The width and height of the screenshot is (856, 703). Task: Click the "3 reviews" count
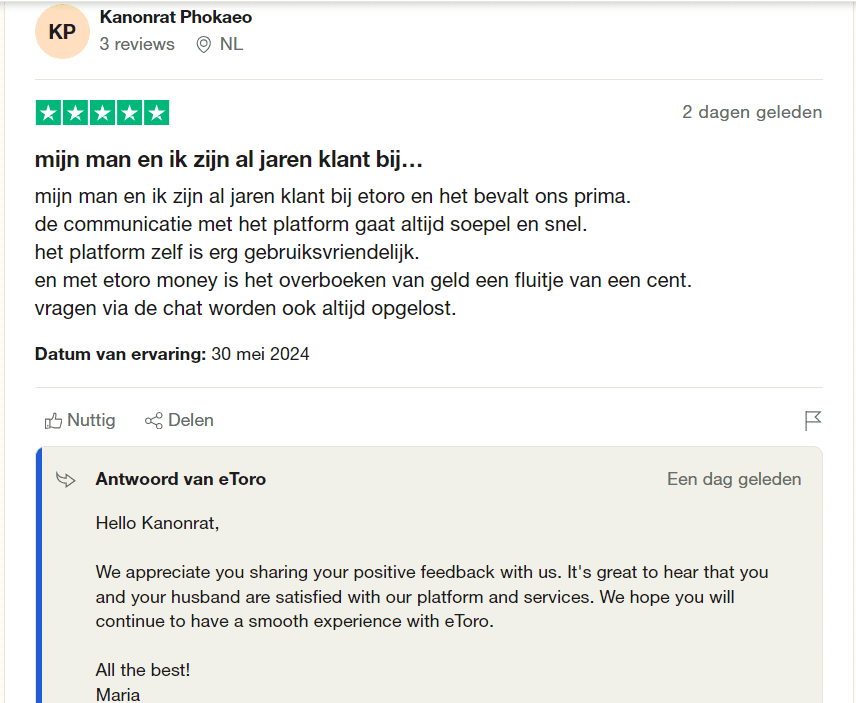(137, 44)
